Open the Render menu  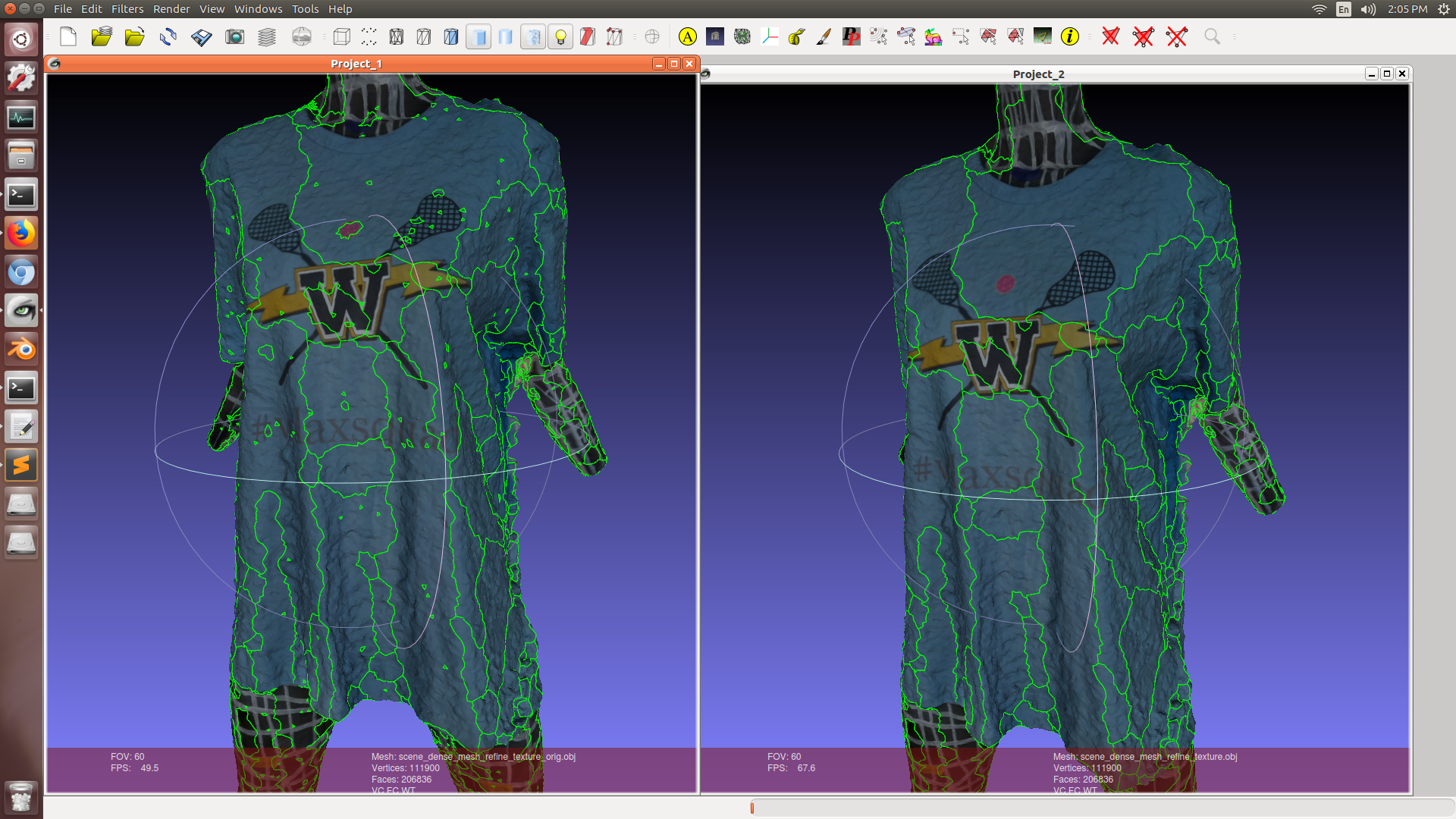pyautogui.click(x=171, y=8)
